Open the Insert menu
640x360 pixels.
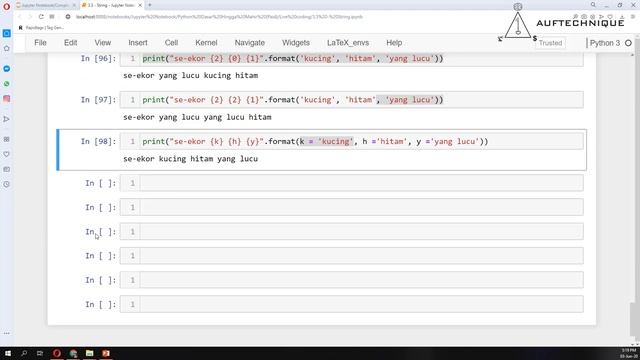pos(138,43)
